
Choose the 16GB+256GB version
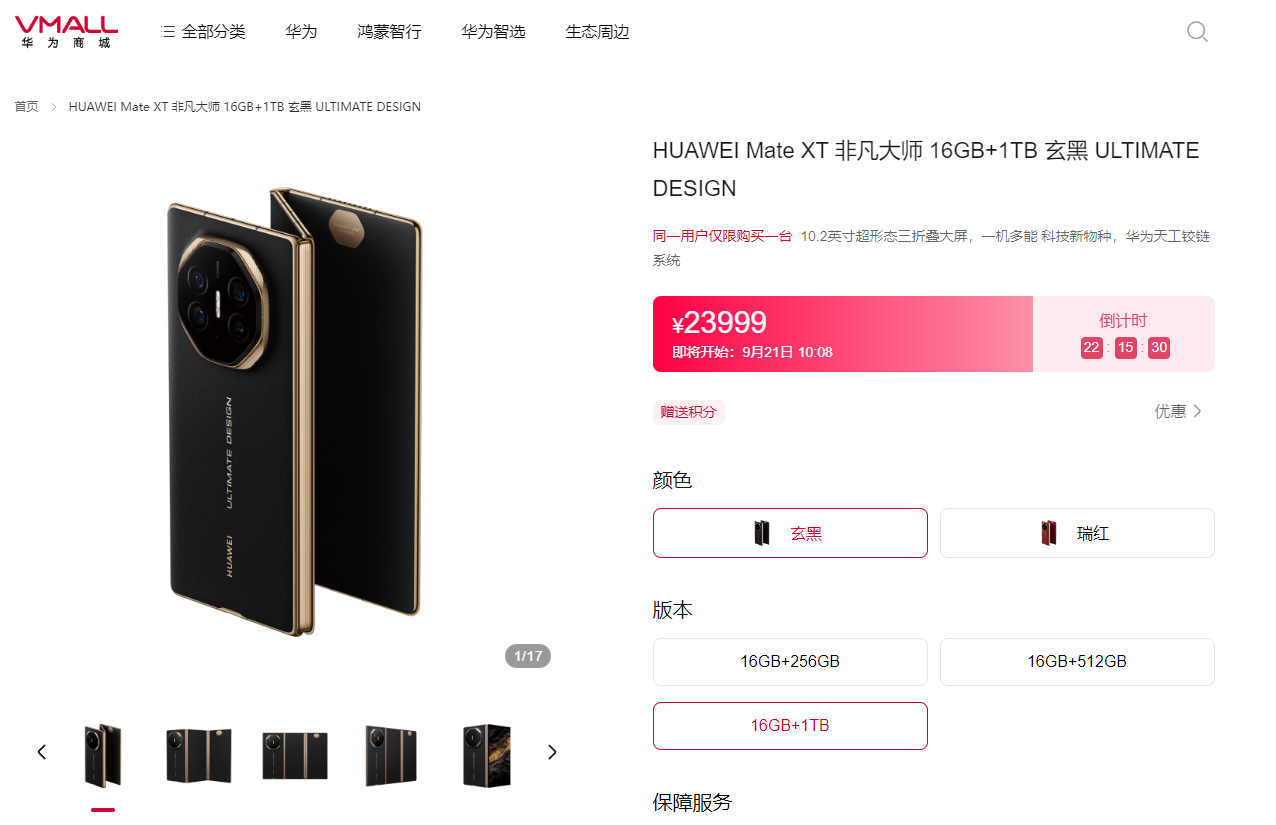[790, 662]
